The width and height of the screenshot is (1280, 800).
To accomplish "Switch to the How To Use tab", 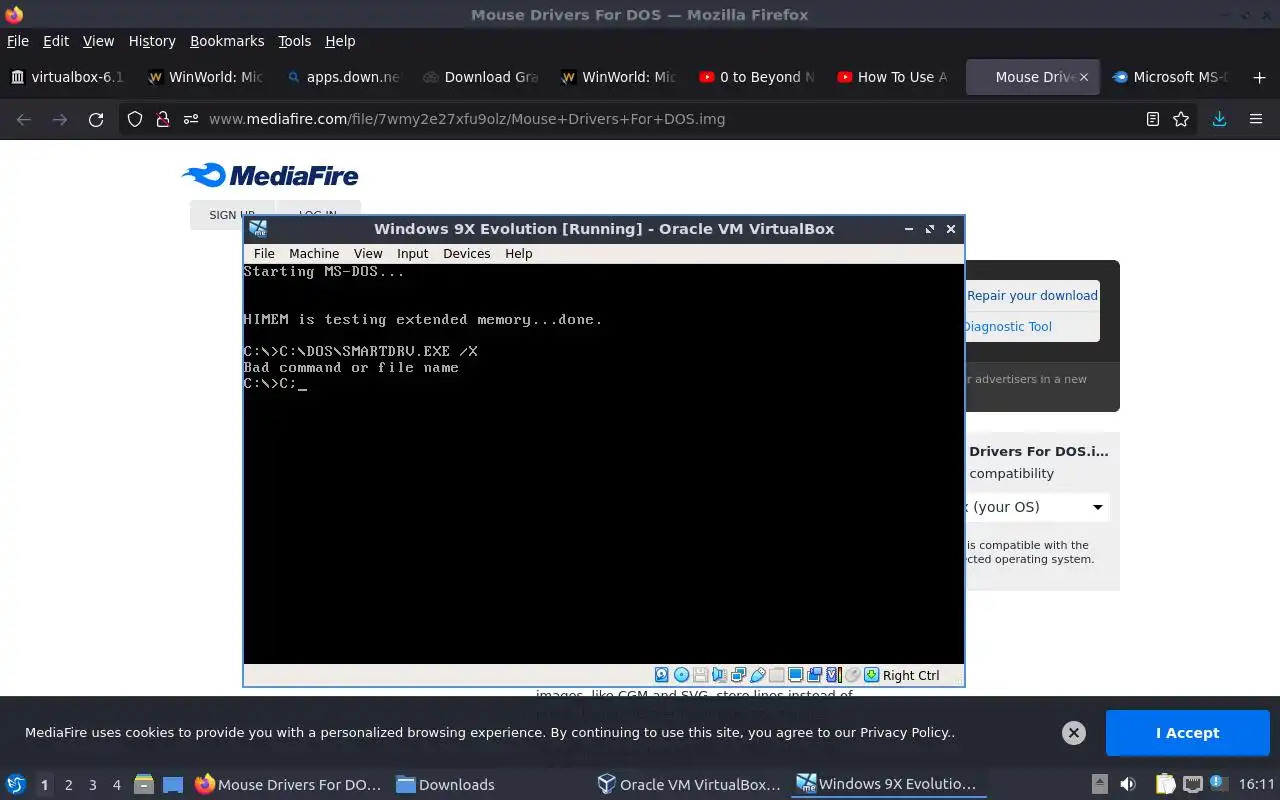I will (892, 77).
